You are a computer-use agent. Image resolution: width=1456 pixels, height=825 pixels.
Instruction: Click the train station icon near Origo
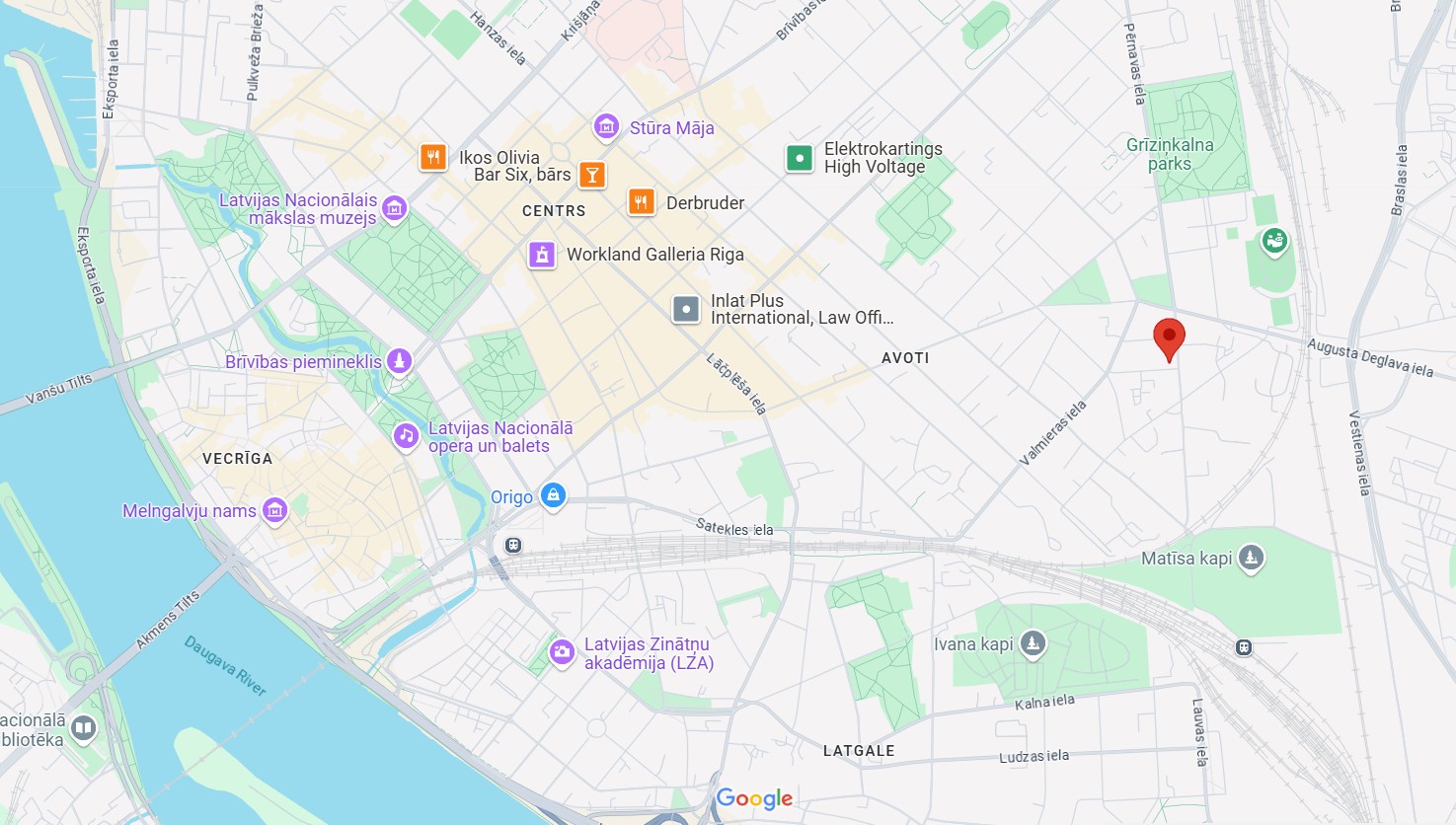pos(513,545)
